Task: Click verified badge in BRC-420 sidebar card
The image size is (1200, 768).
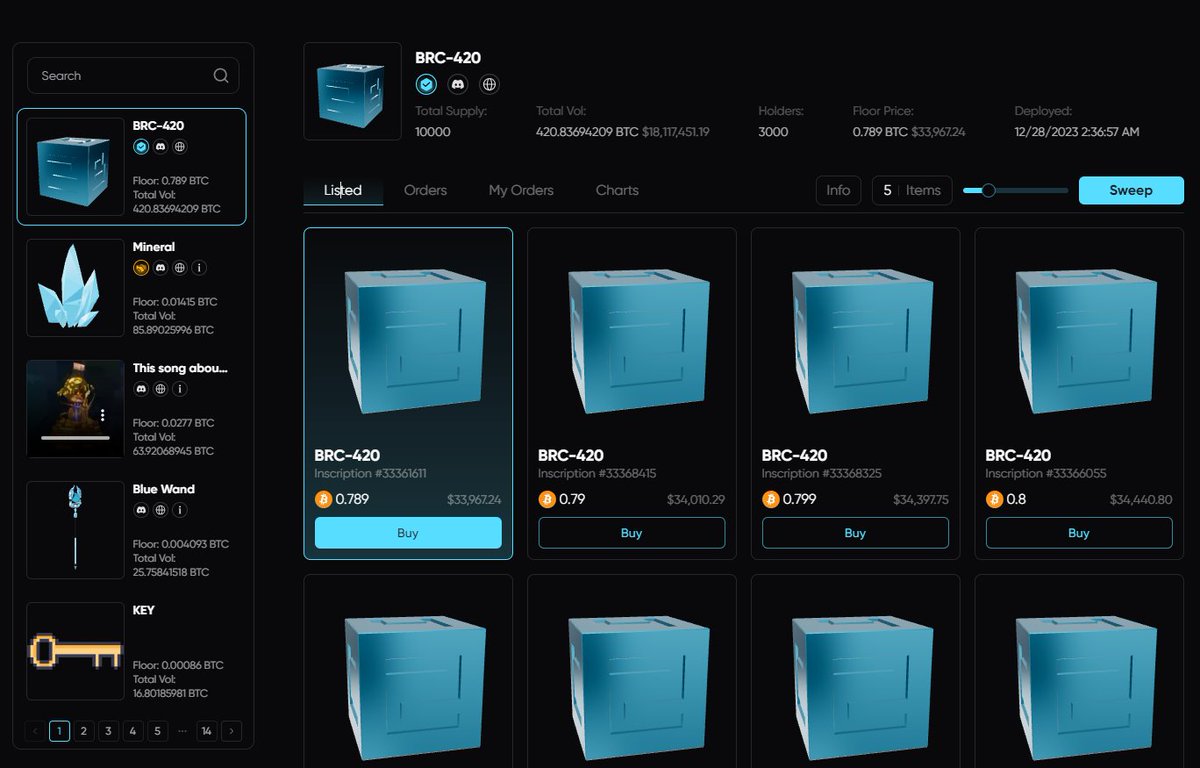Action: tap(141, 146)
